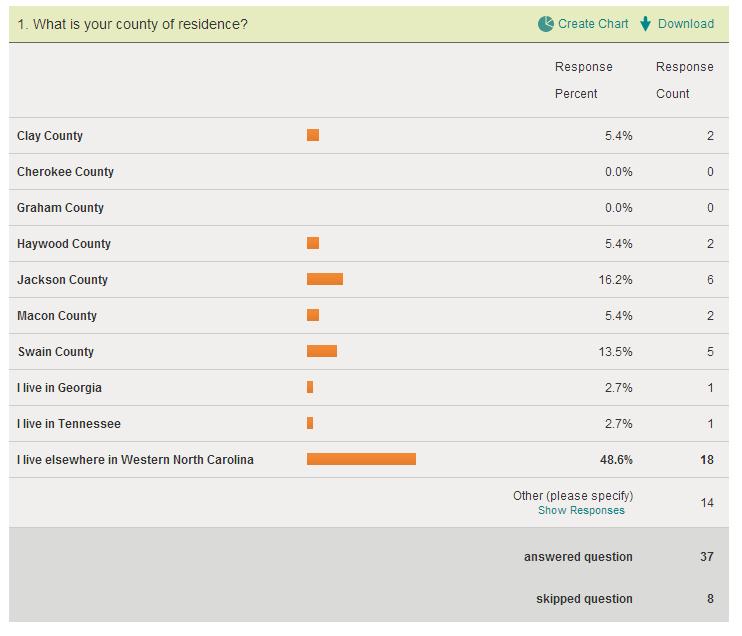
Task: Click the Macon County label
Action: pyautogui.click(x=57, y=316)
